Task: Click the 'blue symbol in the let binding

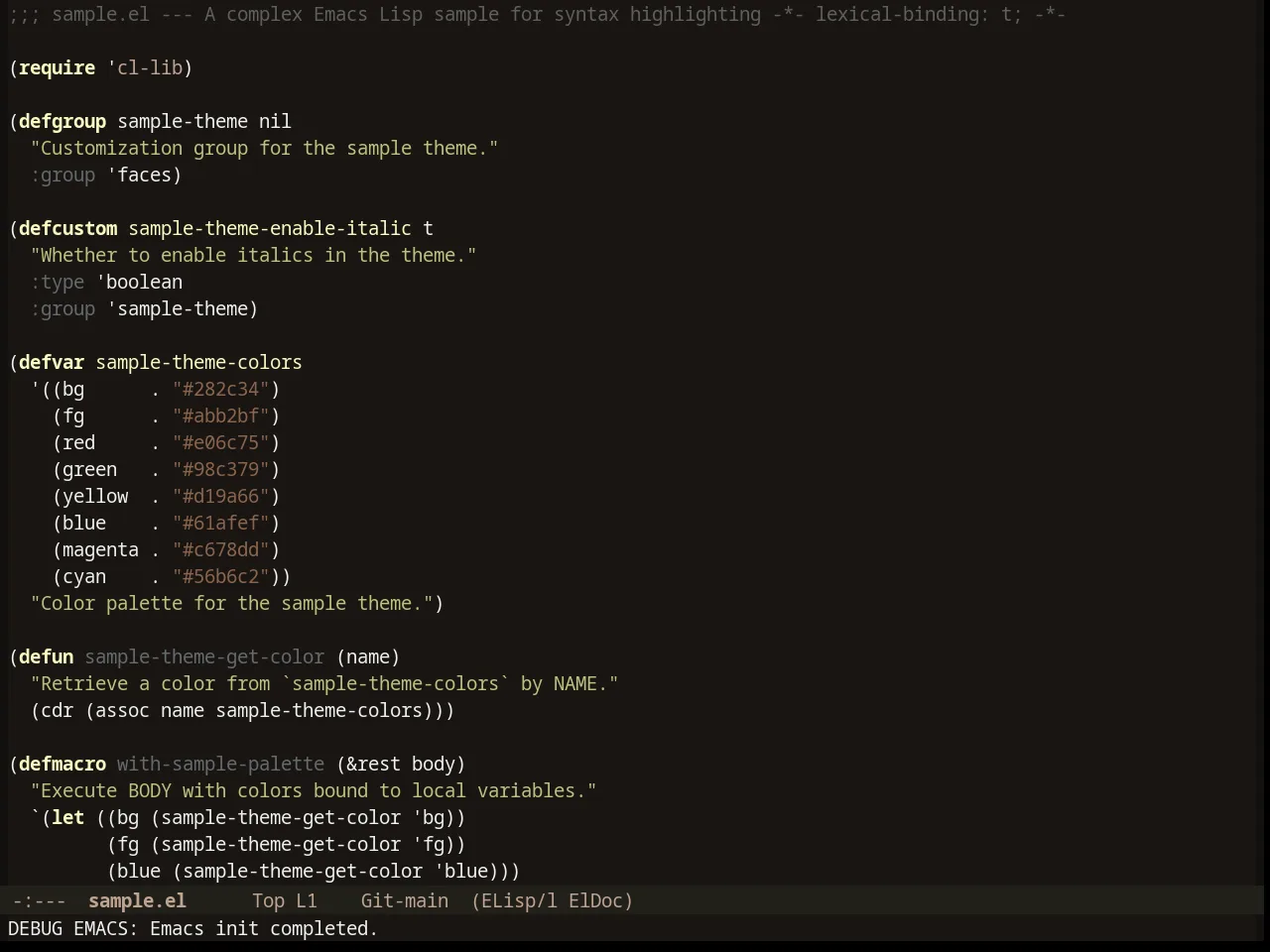Action: 461,872
